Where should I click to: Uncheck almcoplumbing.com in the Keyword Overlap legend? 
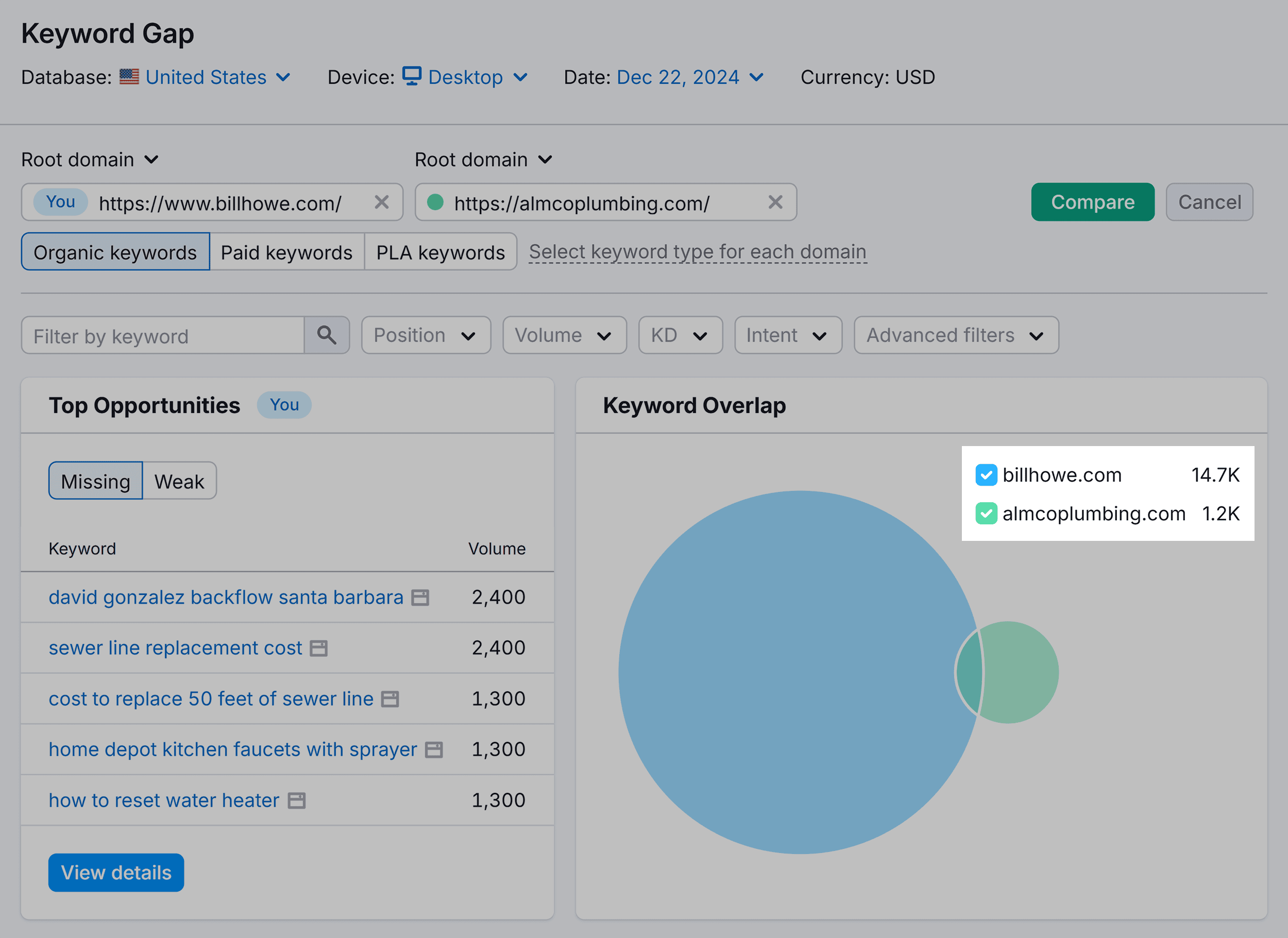987,514
